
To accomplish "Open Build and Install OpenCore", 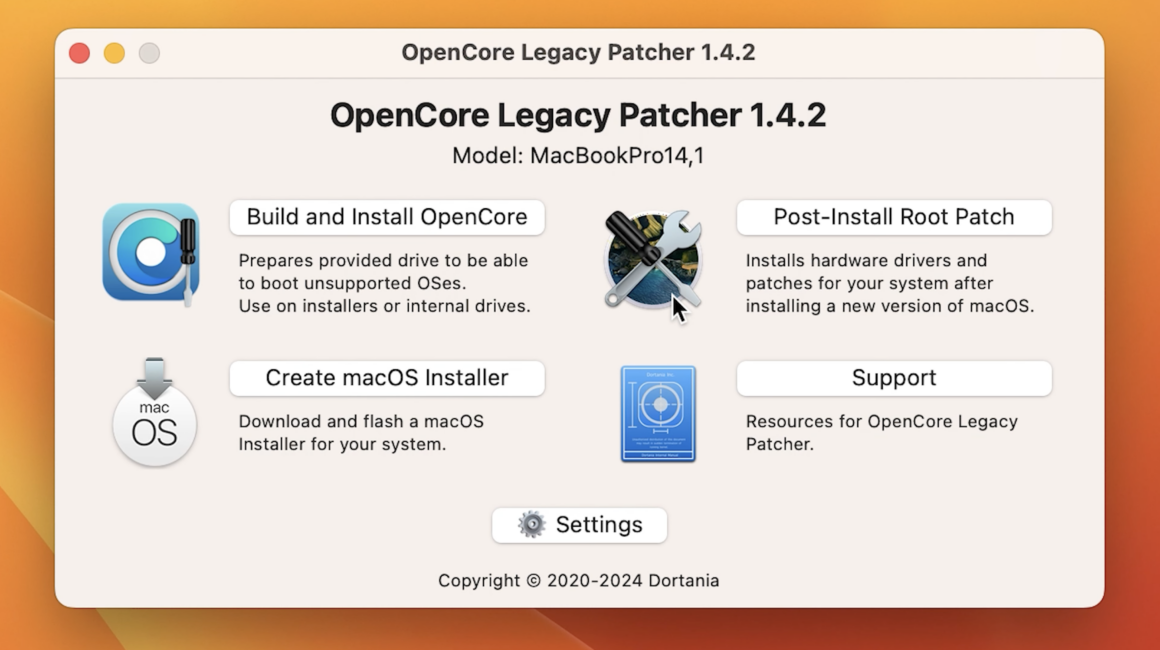I will [x=387, y=217].
